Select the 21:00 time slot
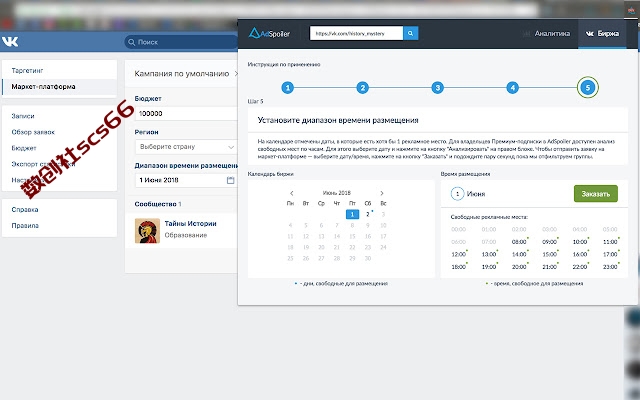Viewport: 640px width, 400px height. (x=549, y=267)
